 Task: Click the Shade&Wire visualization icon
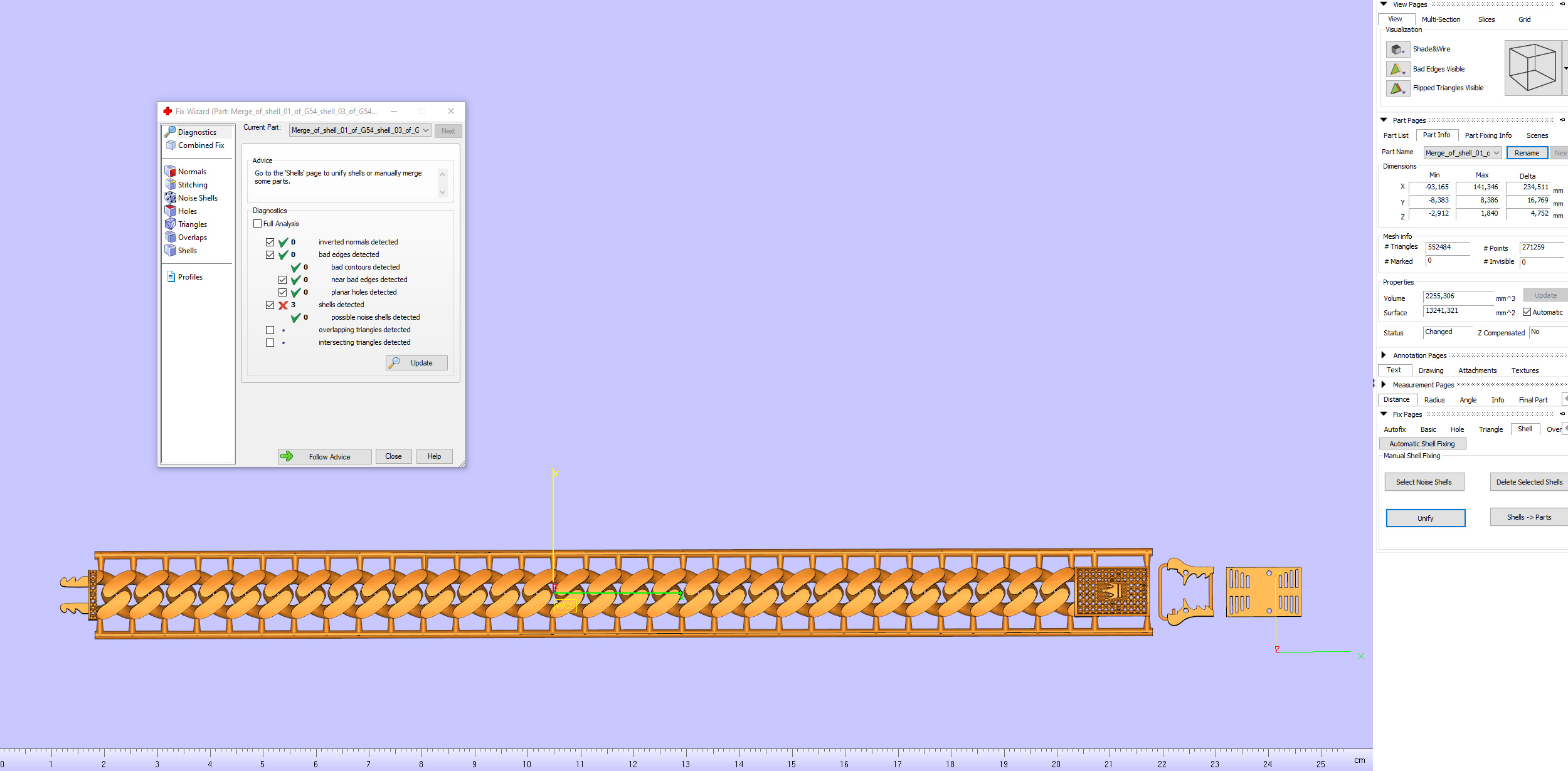click(1397, 50)
